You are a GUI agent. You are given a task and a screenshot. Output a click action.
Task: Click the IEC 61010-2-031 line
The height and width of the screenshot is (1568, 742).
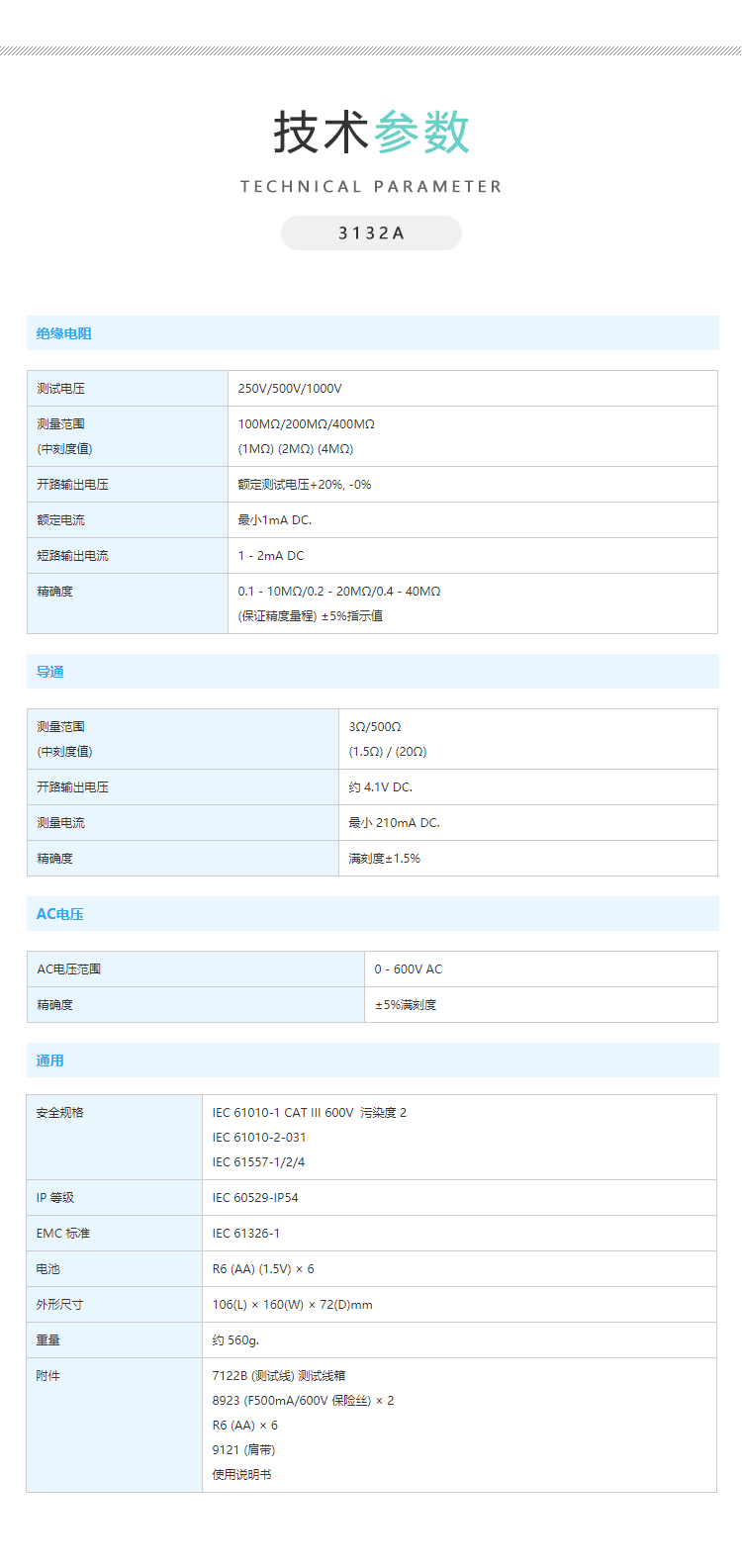(x=259, y=1138)
